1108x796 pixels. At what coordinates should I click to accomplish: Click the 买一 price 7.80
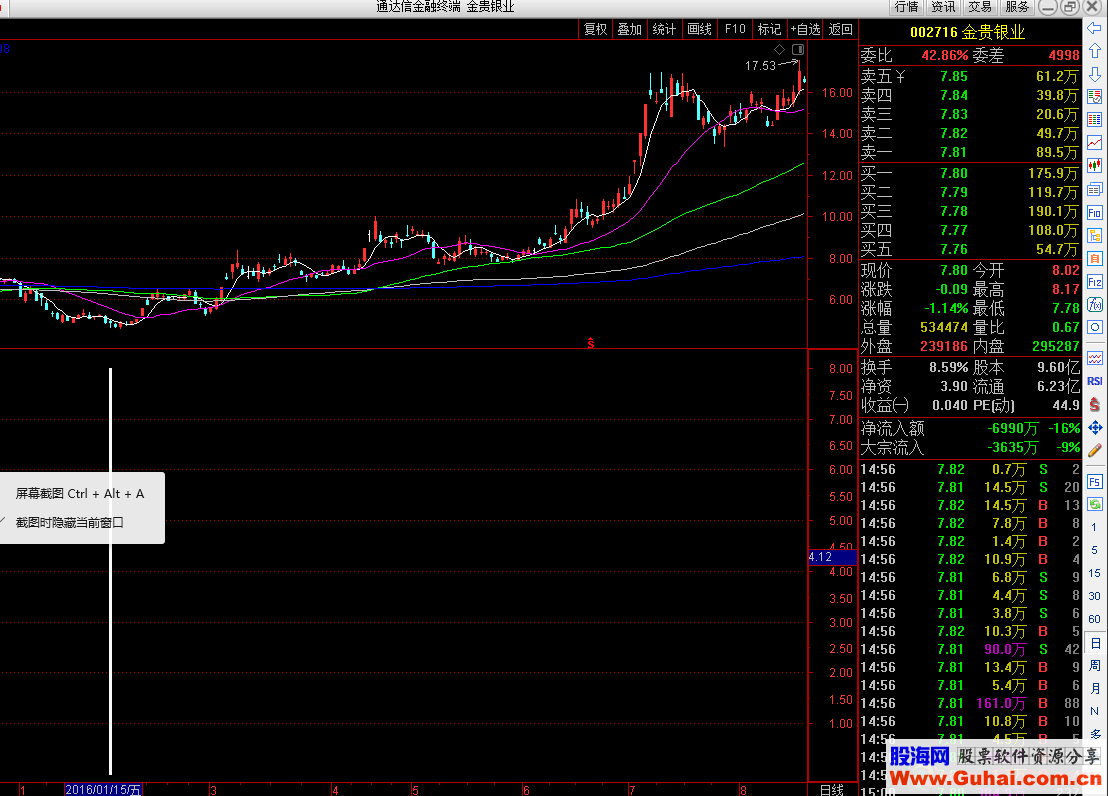coord(954,173)
